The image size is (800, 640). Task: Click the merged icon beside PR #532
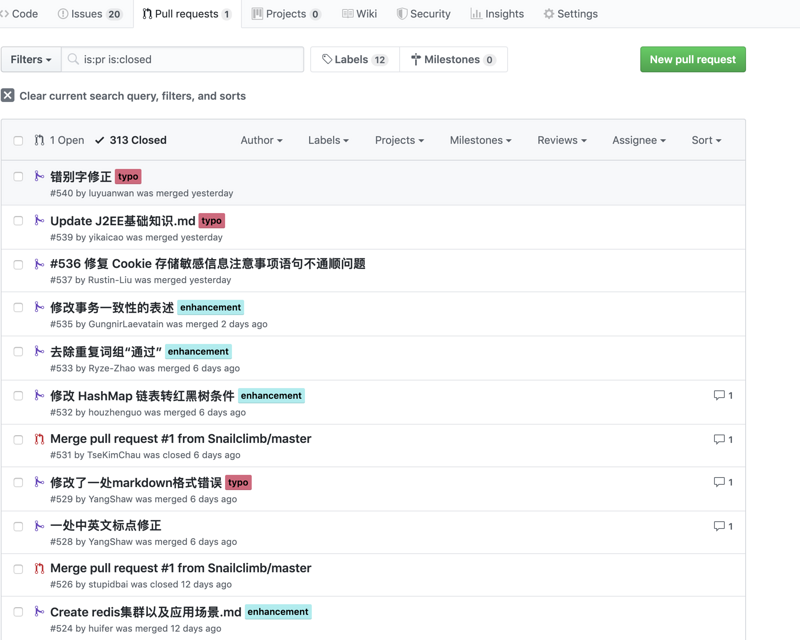(39, 395)
